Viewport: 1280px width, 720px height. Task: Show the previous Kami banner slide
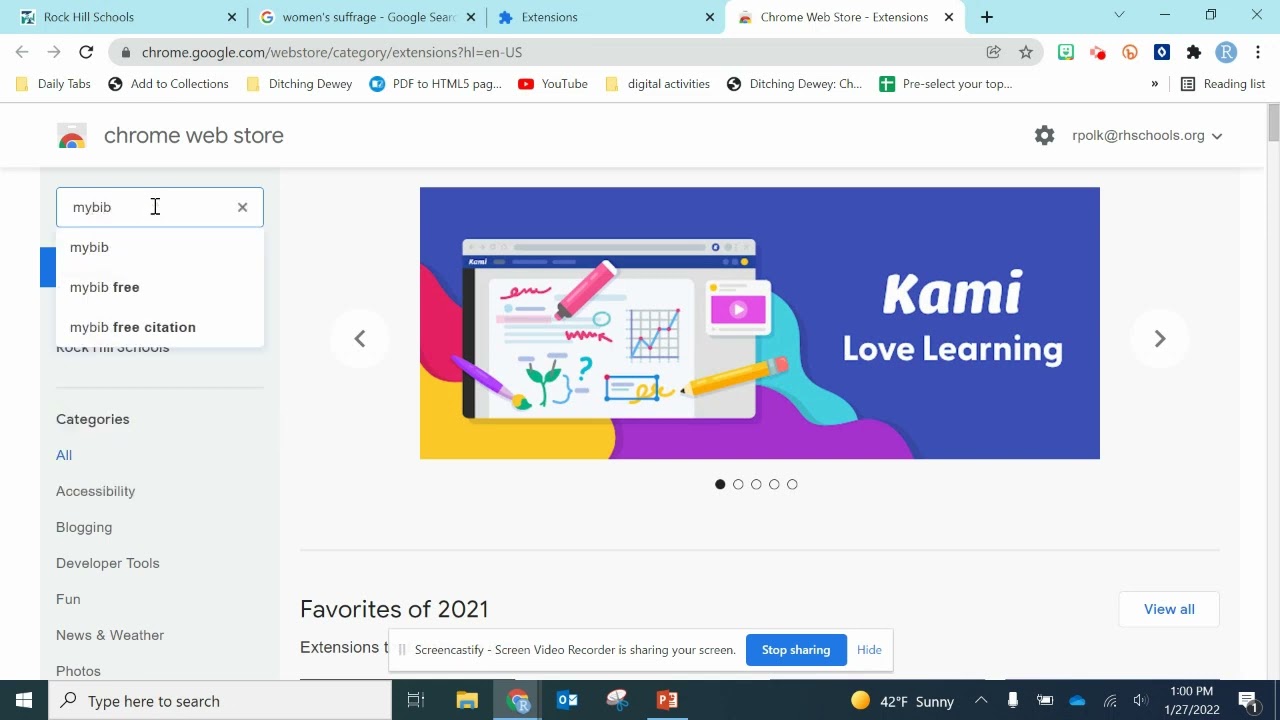(360, 339)
